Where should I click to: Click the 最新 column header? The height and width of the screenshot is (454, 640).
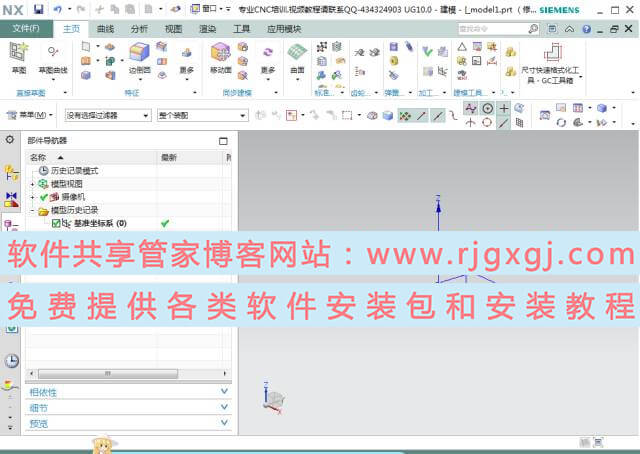190,157
